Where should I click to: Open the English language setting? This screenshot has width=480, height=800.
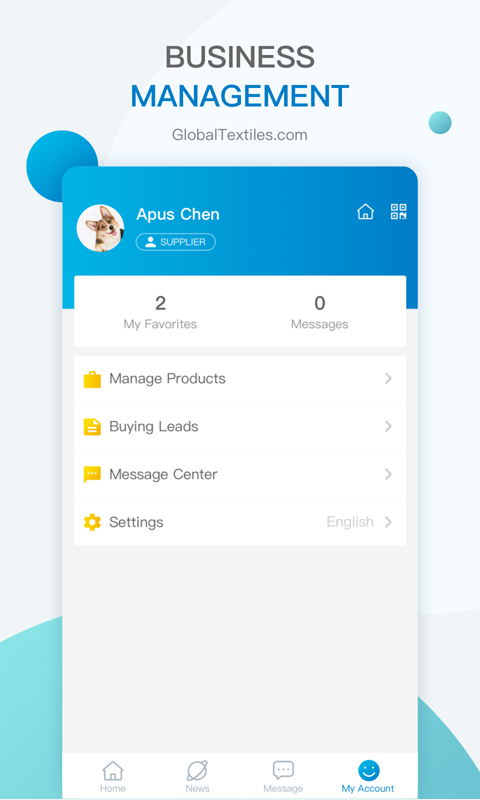click(x=350, y=522)
